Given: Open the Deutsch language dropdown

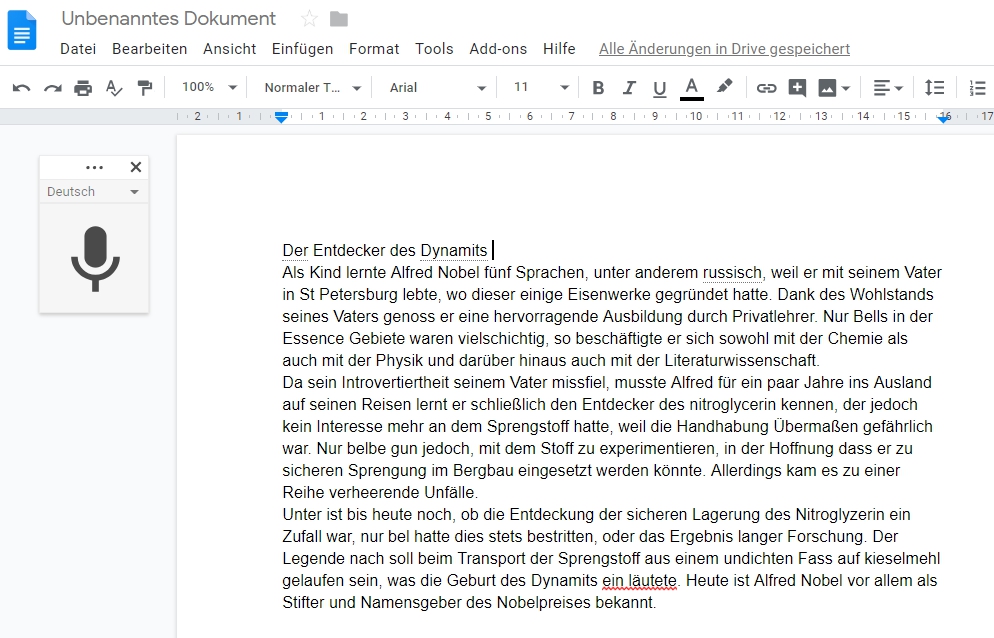Looking at the screenshot, I should coord(93,192).
